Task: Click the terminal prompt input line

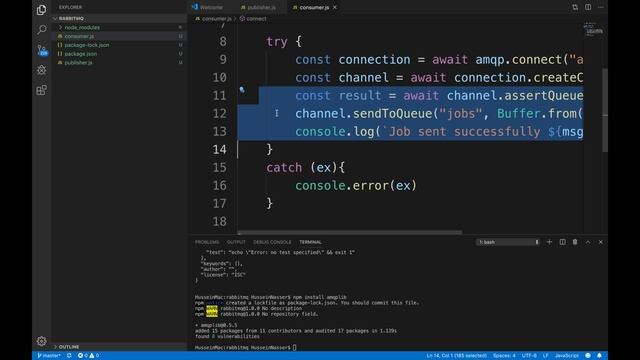Action: click(246, 348)
